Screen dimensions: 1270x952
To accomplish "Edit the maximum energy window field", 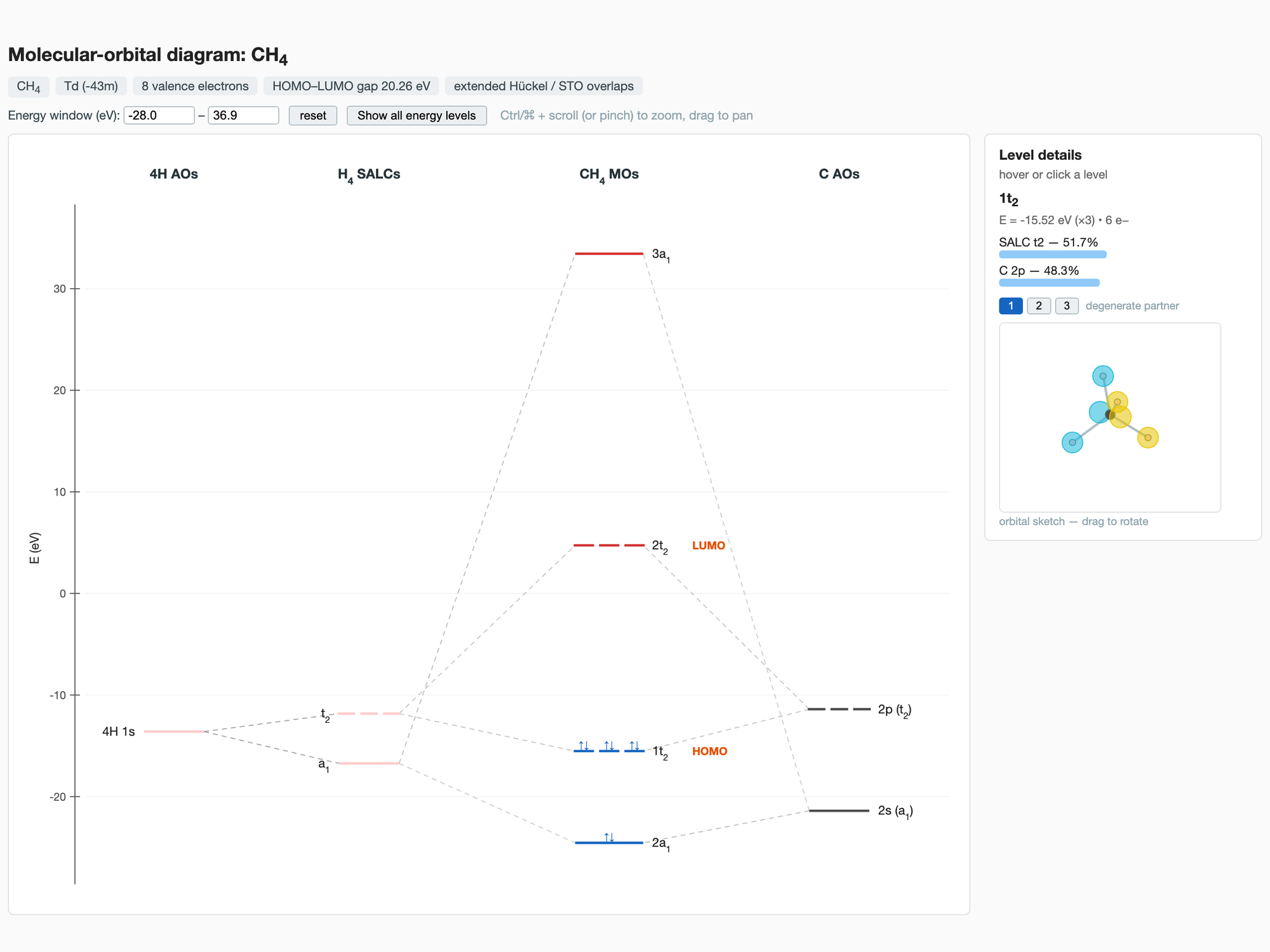I will point(243,116).
